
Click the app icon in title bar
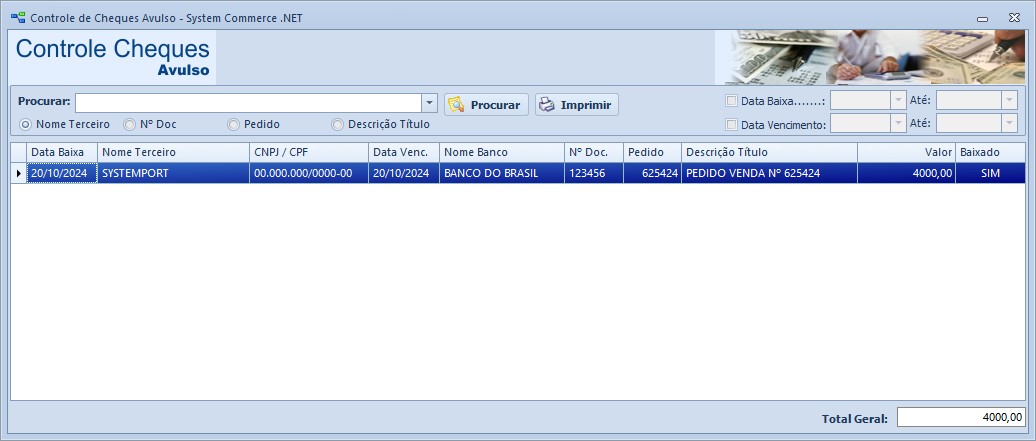pos(17,18)
